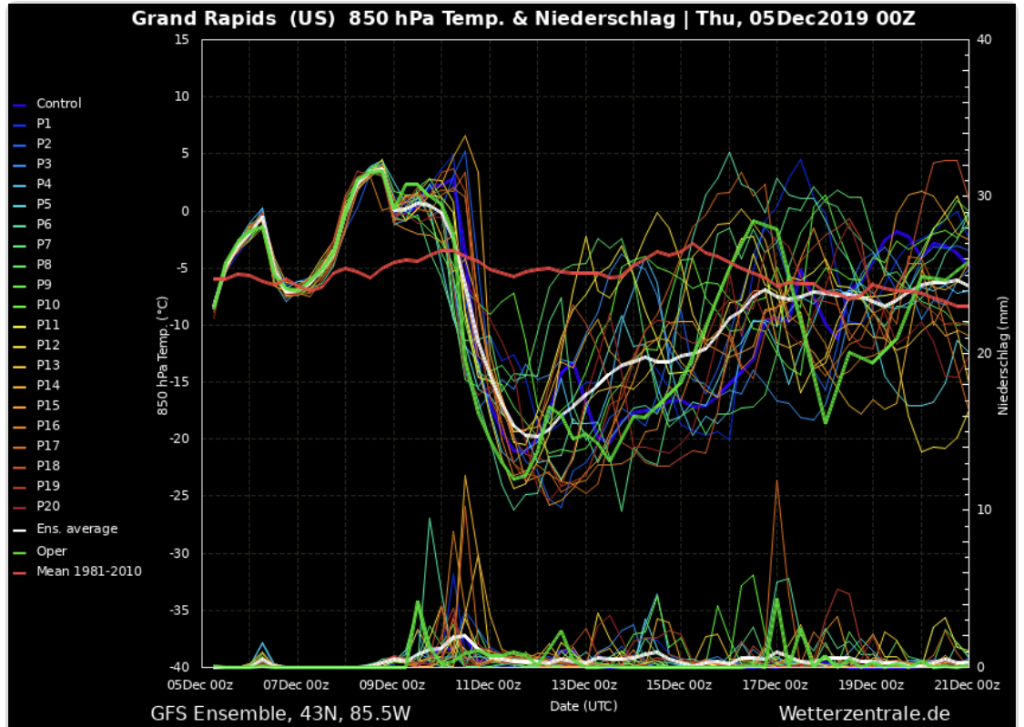The height and width of the screenshot is (727, 1024).
Task: Select the Mean 1981-2010 legend entry
Action: pos(77,571)
